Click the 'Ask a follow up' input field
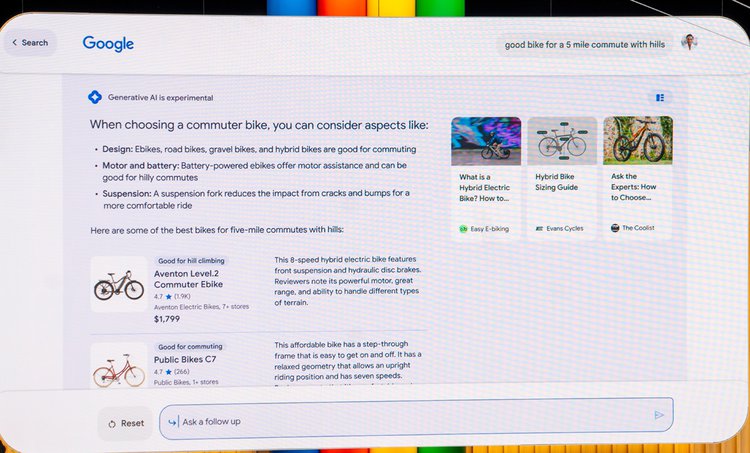This screenshot has height=453, width=750. click(416, 419)
